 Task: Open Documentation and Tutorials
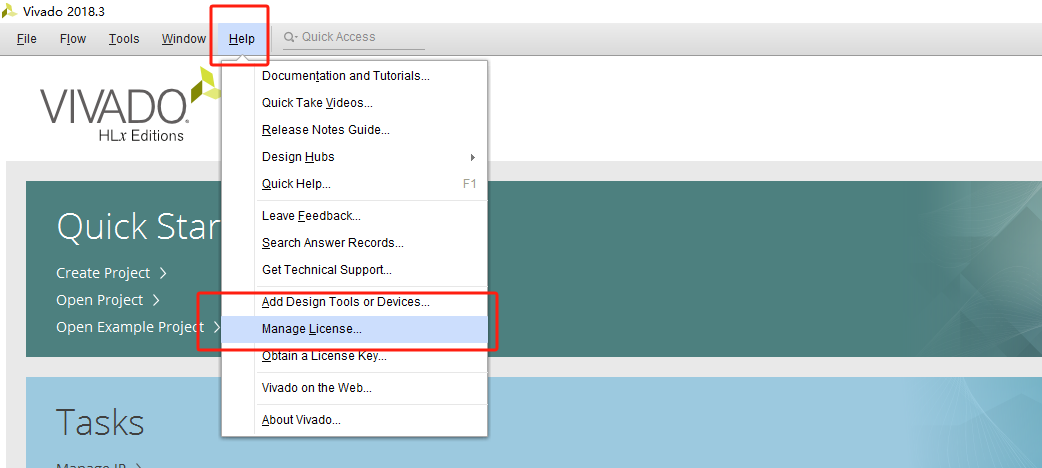354,76
